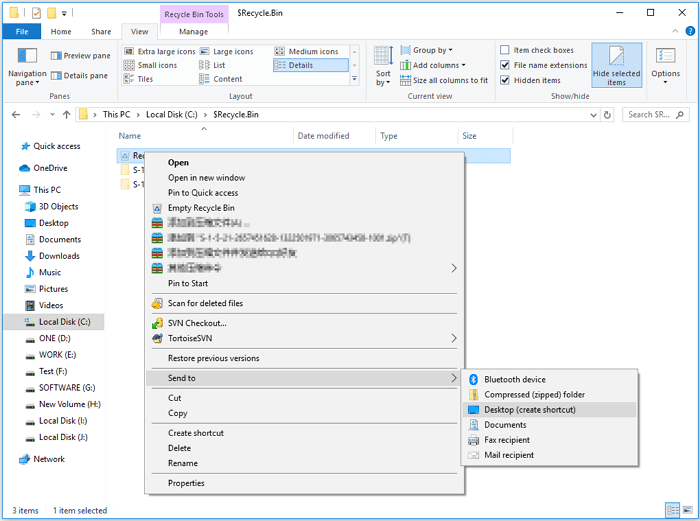700x521 pixels.
Task: Open the Add columns dropdown
Action: (x=437, y=65)
